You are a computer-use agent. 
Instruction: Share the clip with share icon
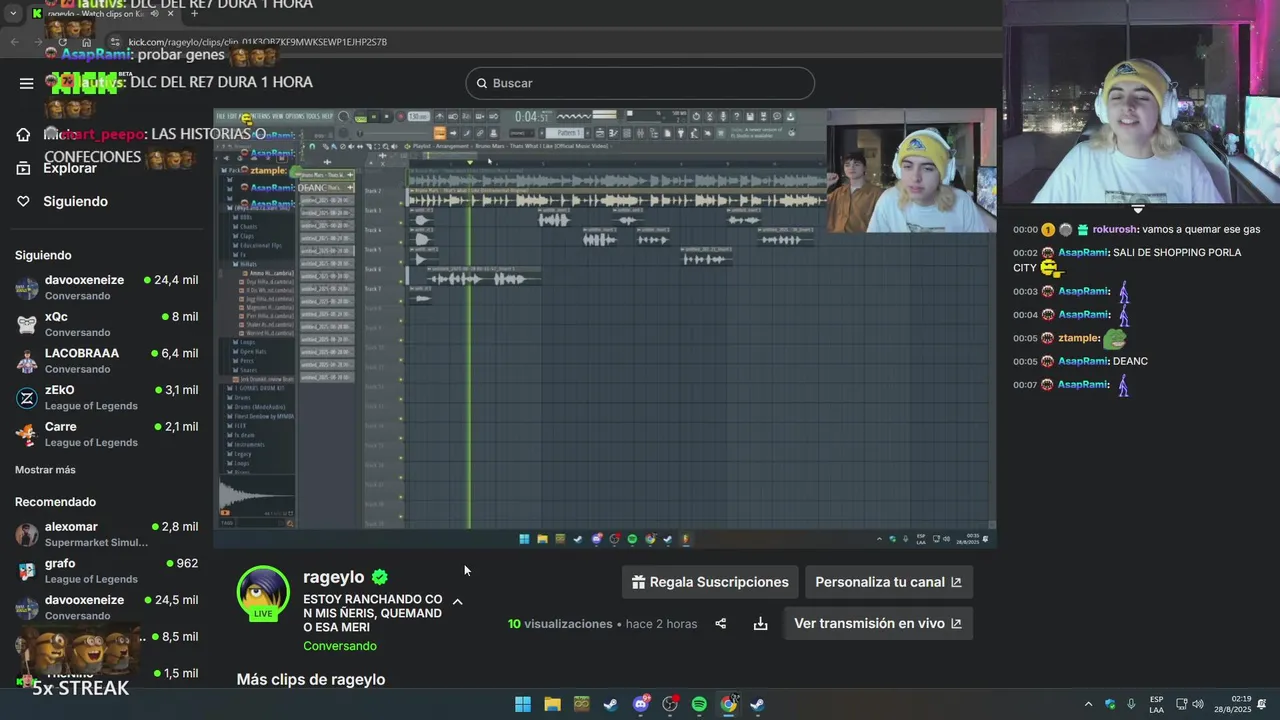(720, 624)
